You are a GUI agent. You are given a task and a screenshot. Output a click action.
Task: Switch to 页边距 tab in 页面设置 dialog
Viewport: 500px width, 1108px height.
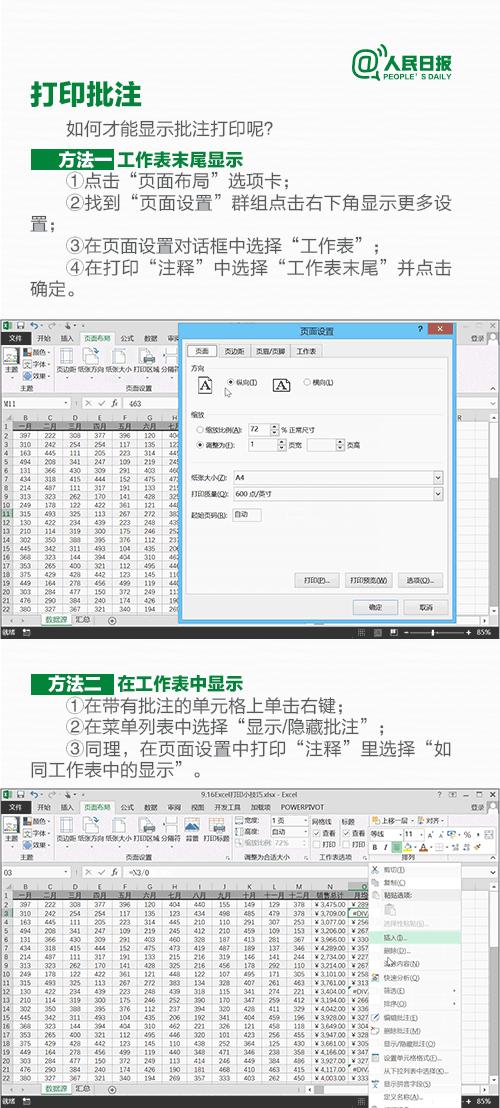[232, 351]
